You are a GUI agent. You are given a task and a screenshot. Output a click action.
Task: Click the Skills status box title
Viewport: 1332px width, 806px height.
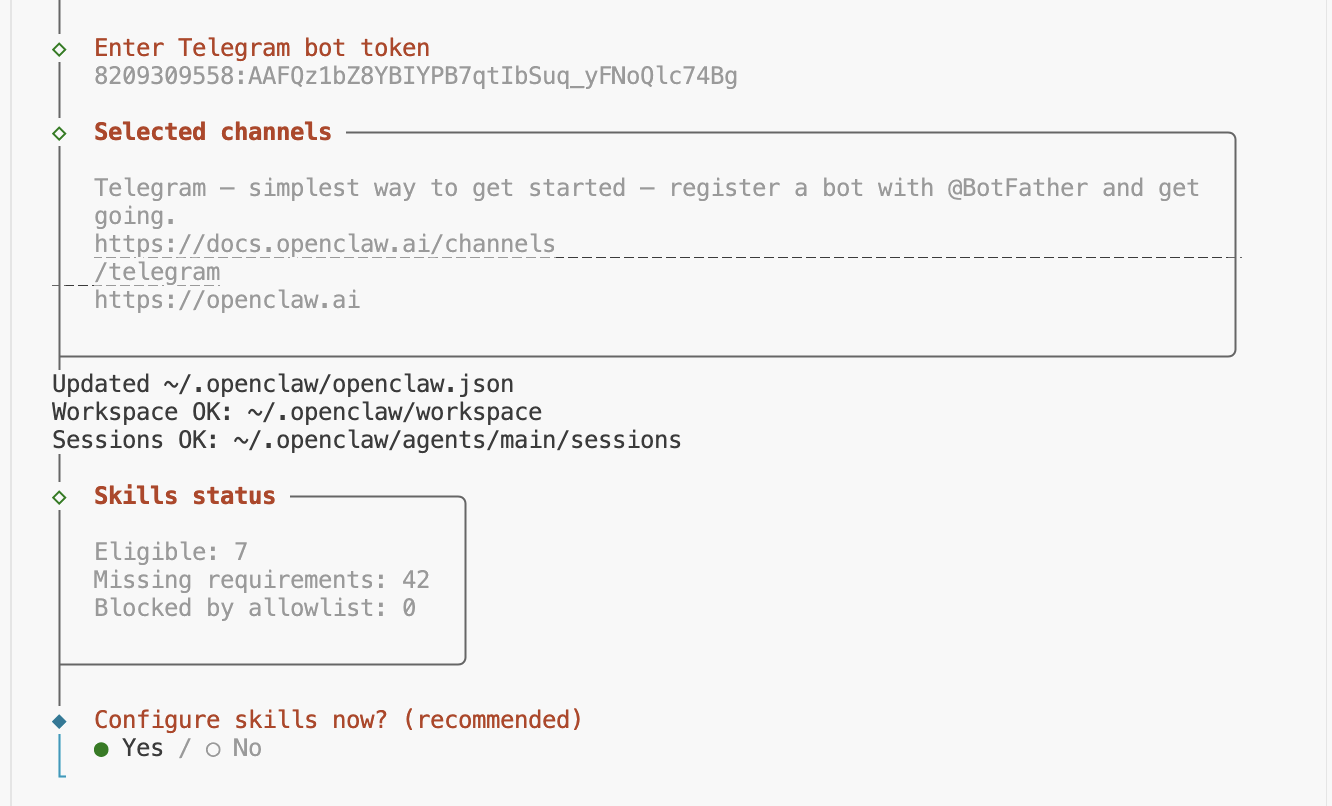tap(185, 496)
